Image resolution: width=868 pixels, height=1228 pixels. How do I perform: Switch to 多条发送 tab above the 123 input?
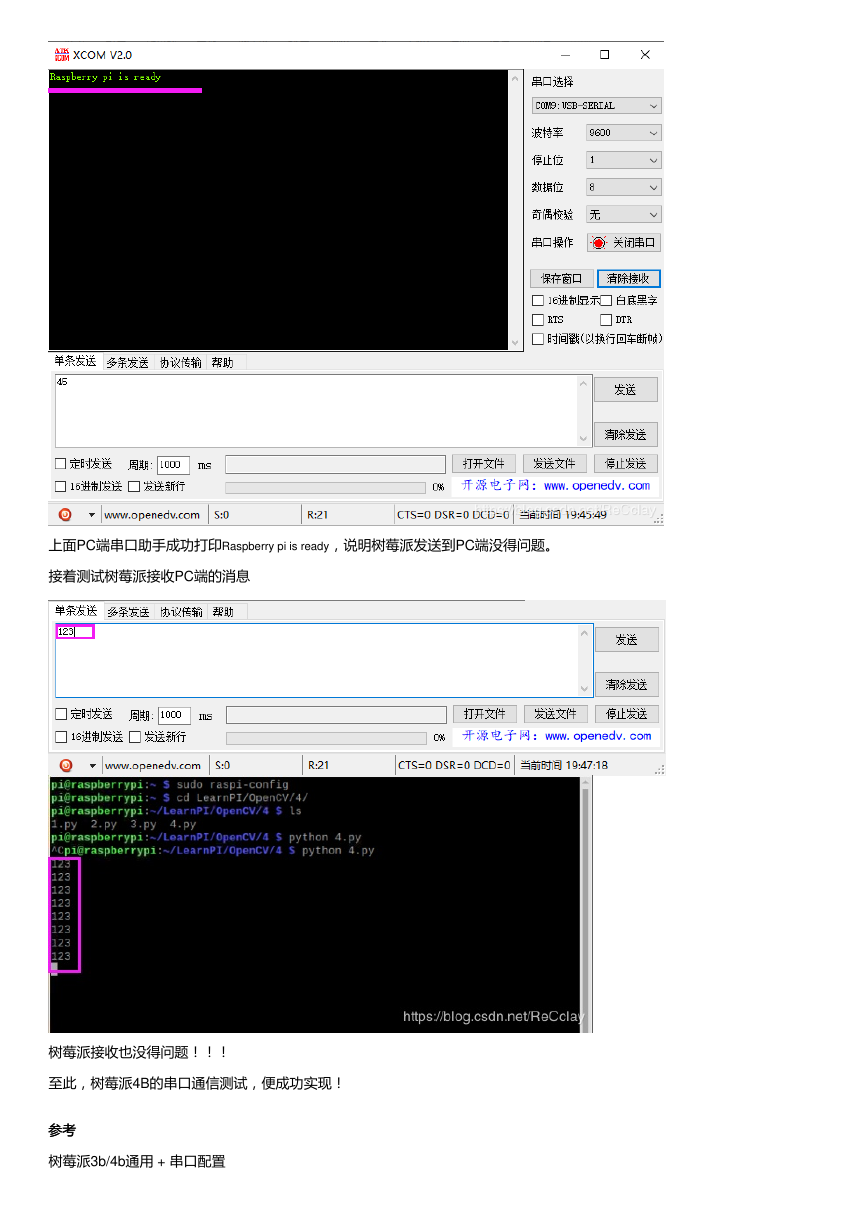(129, 611)
